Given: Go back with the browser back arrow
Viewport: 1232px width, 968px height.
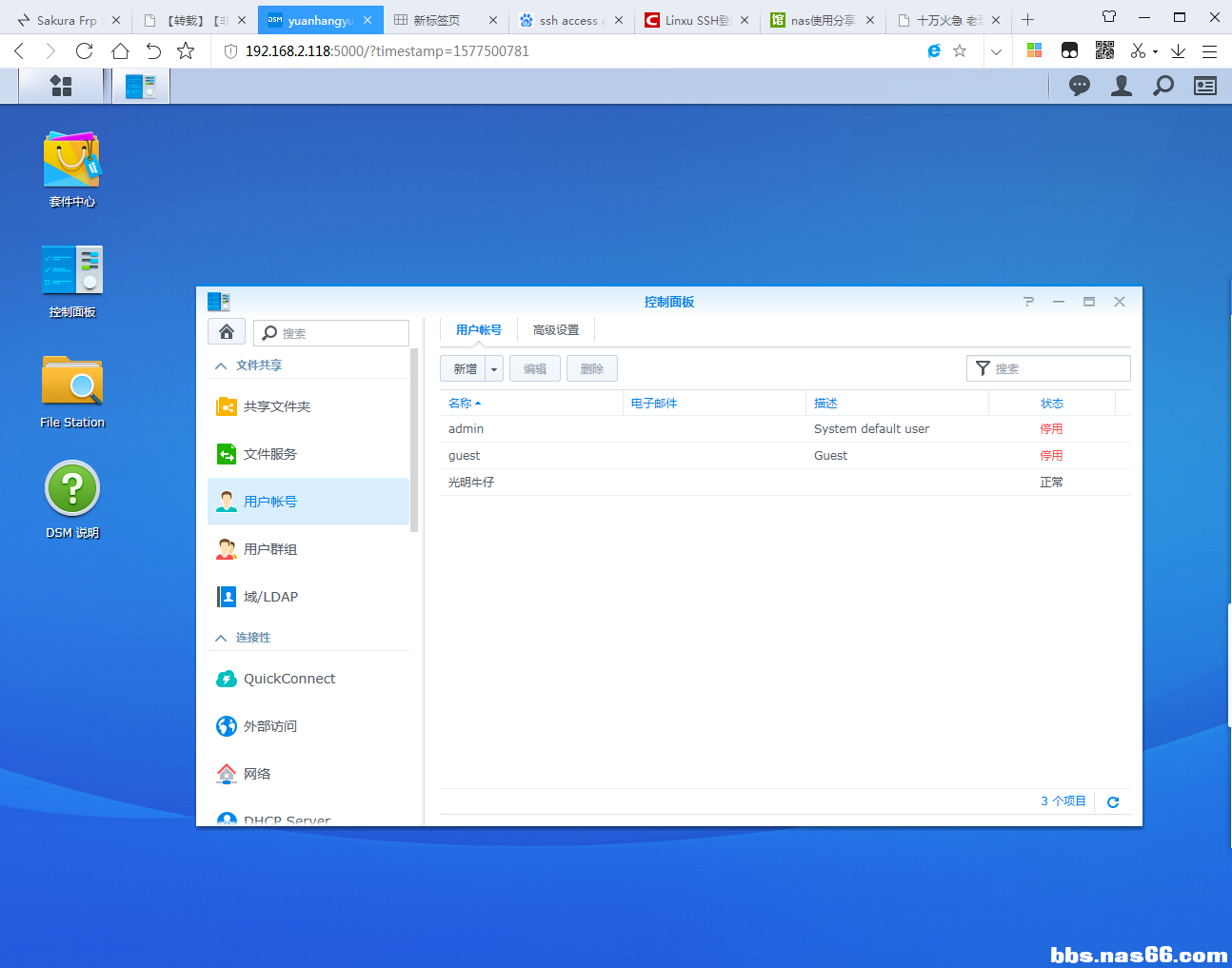Looking at the screenshot, I should point(19,51).
